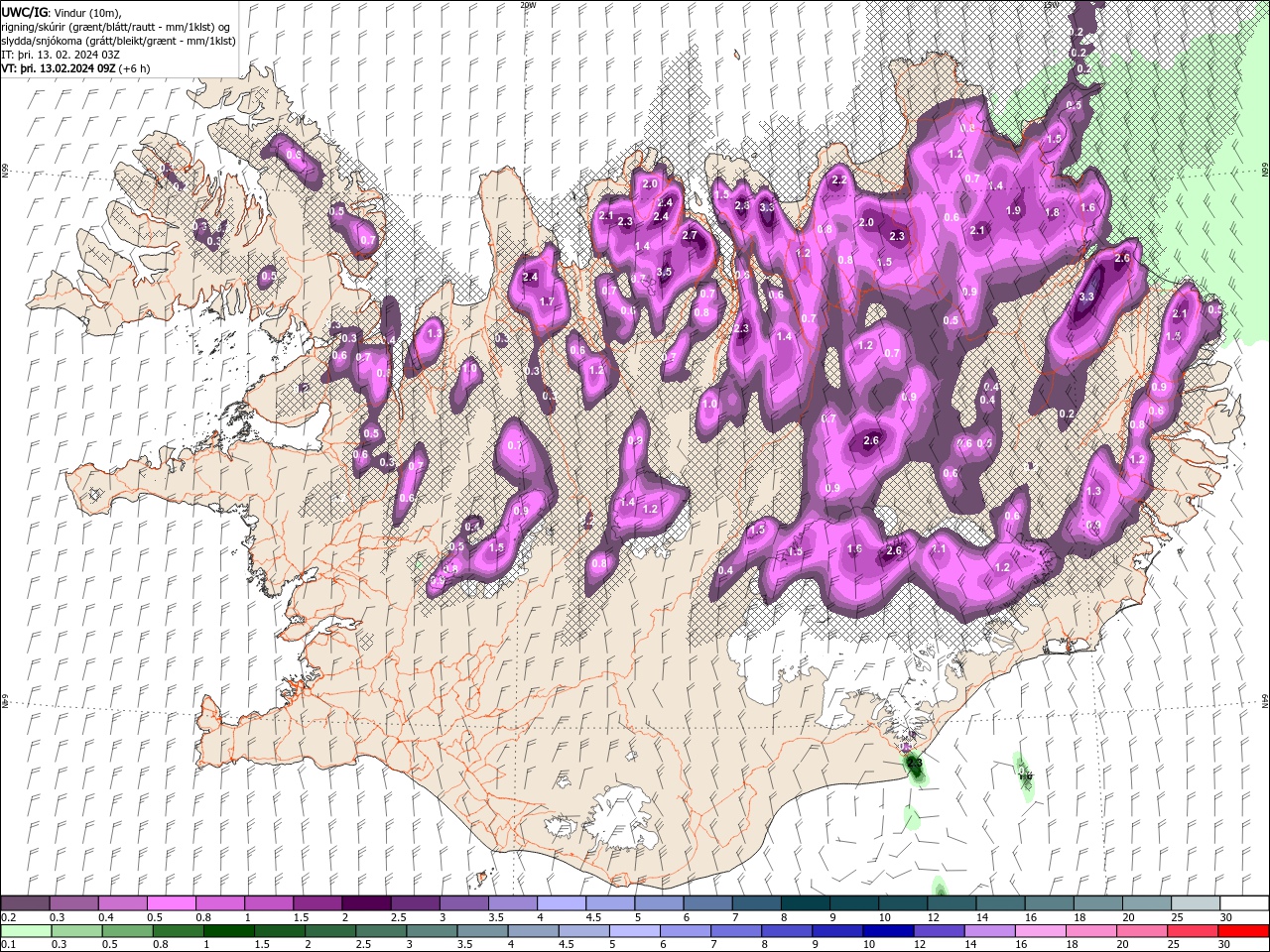Select the 'rigning/skúrir' legend description line
The height and width of the screenshot is (952, 1270).
coord(116,26)
